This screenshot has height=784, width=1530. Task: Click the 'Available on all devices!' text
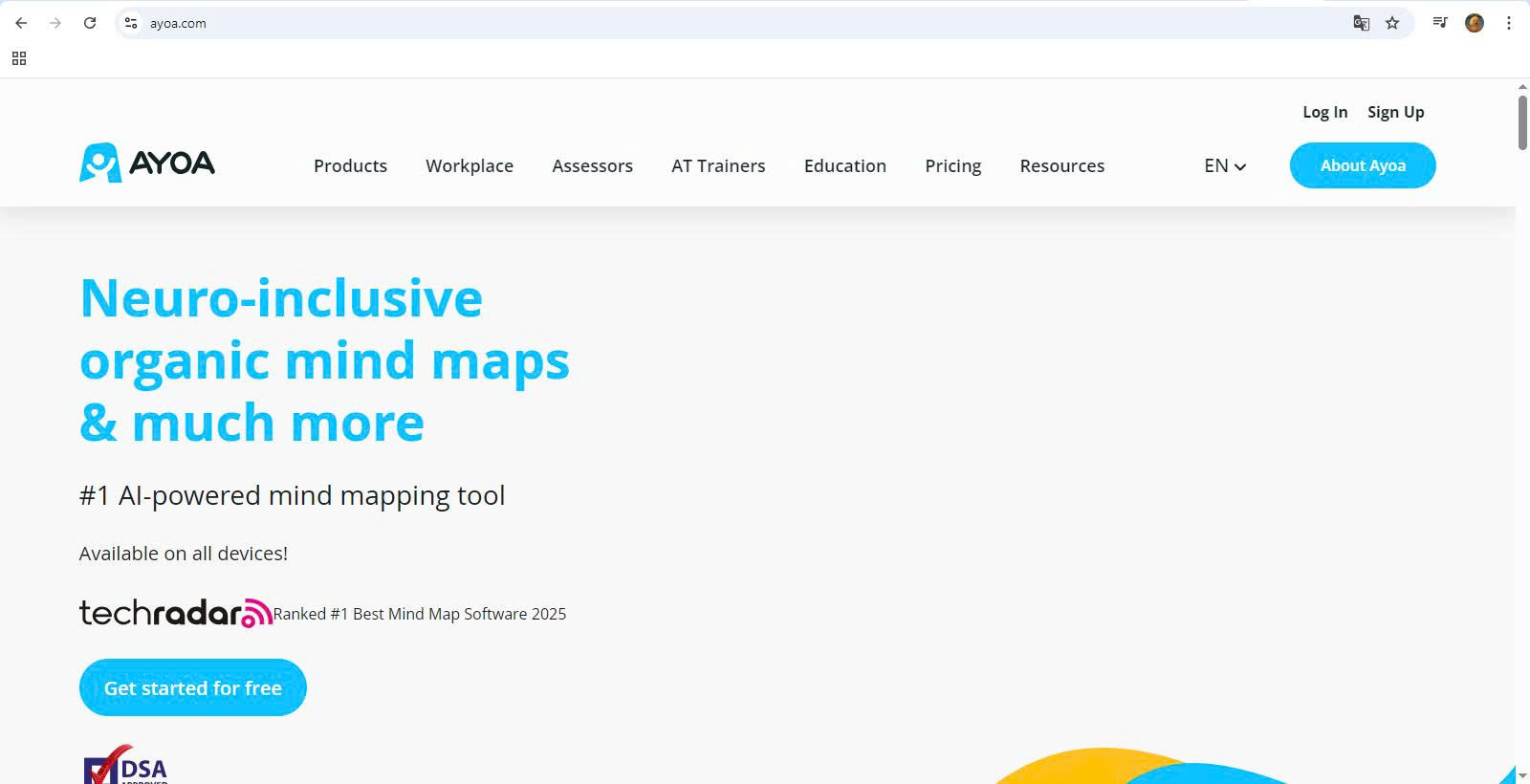pyautogui.click(x=184, y=554)
